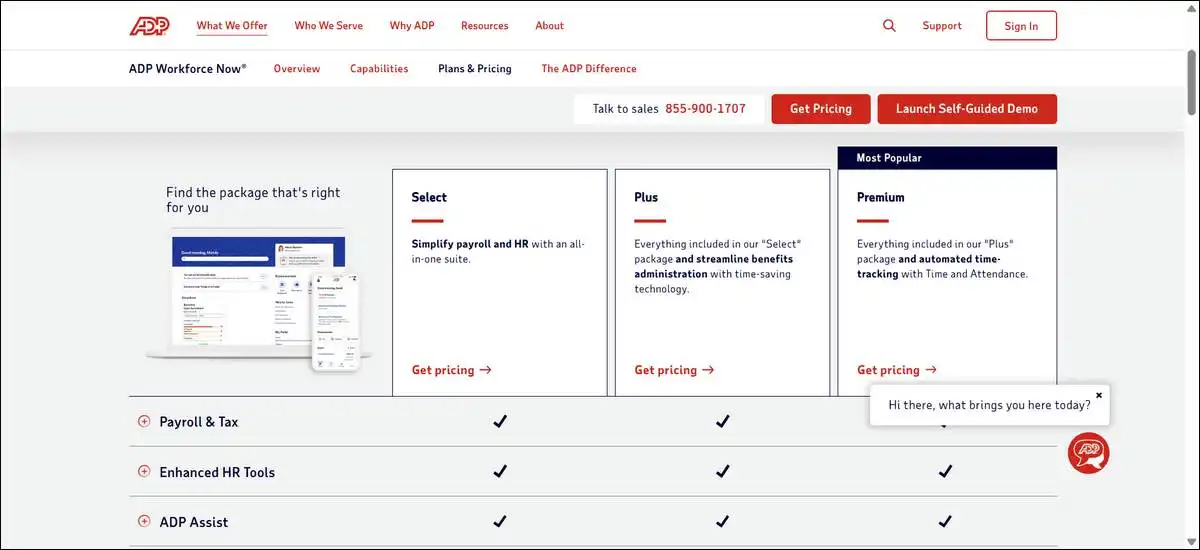This screenshot has width=1200, height=550.
Task: Open the About menu
Action: 549,26
